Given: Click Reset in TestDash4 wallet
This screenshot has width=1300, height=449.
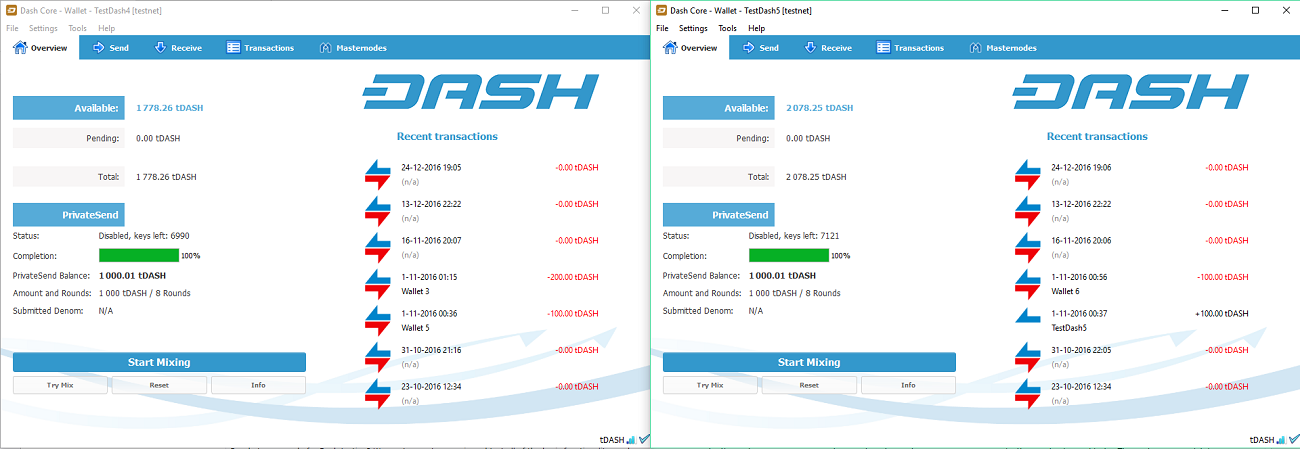Looking at the screenshot, I should [x=159, y=385].
